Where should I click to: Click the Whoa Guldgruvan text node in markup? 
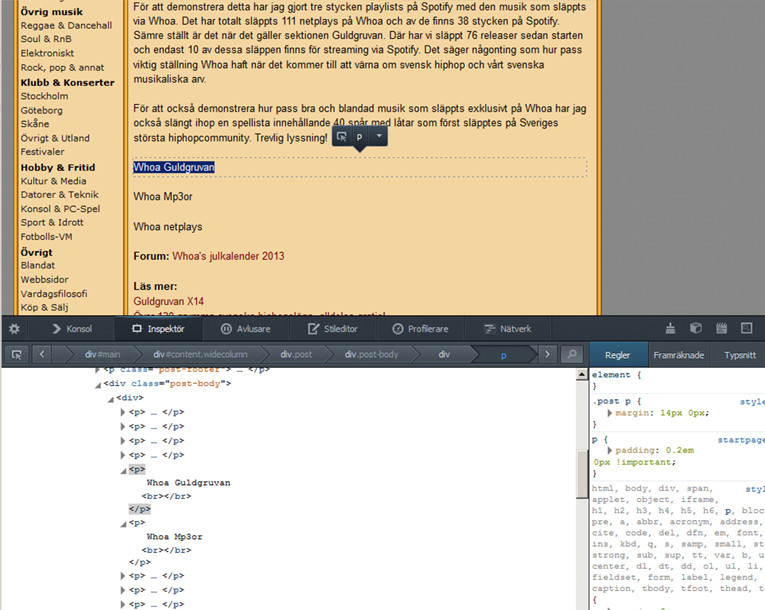pyautogui.click(x=188, y=483)
